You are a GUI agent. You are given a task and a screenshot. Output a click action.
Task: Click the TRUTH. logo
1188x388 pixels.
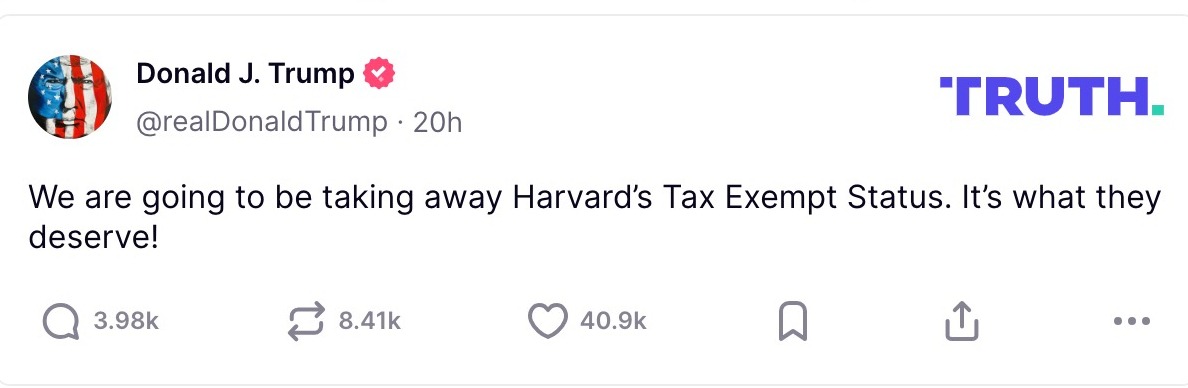coord(1051,95)
